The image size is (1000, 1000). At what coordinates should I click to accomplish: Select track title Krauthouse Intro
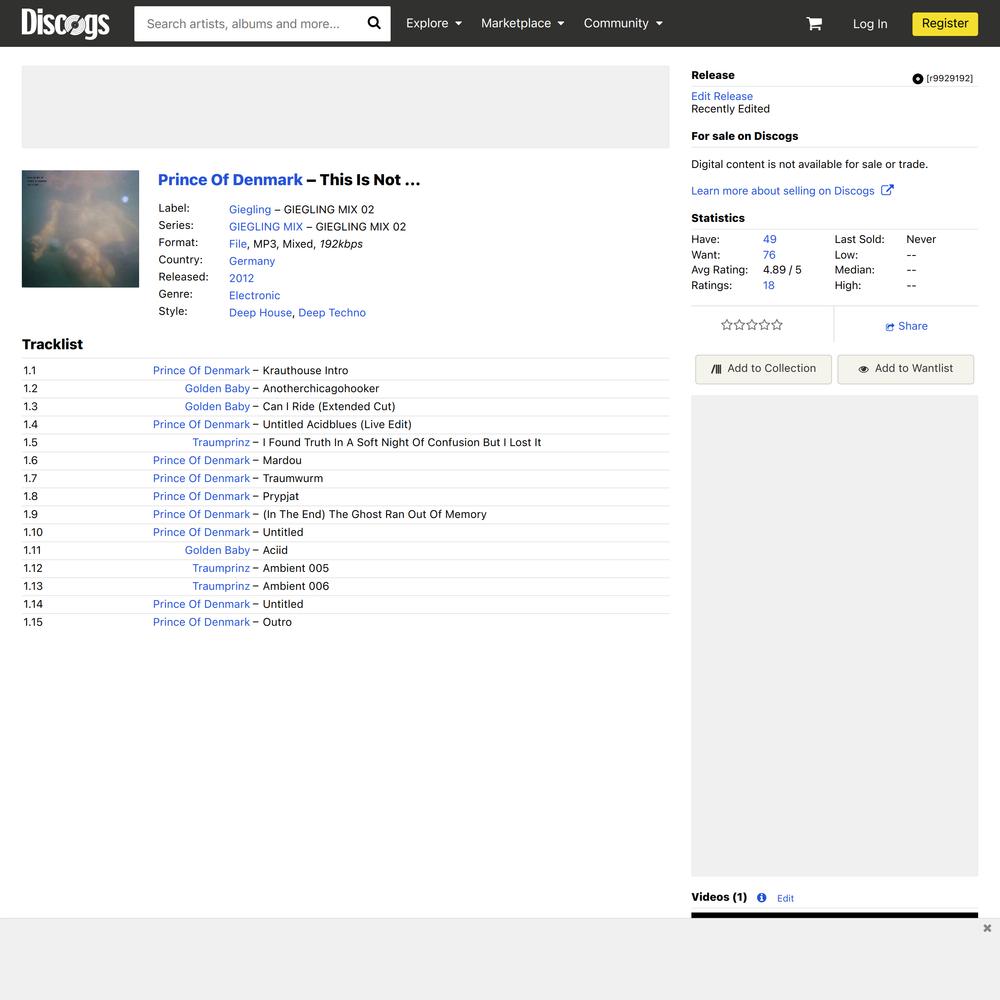(x=305, y=371)
